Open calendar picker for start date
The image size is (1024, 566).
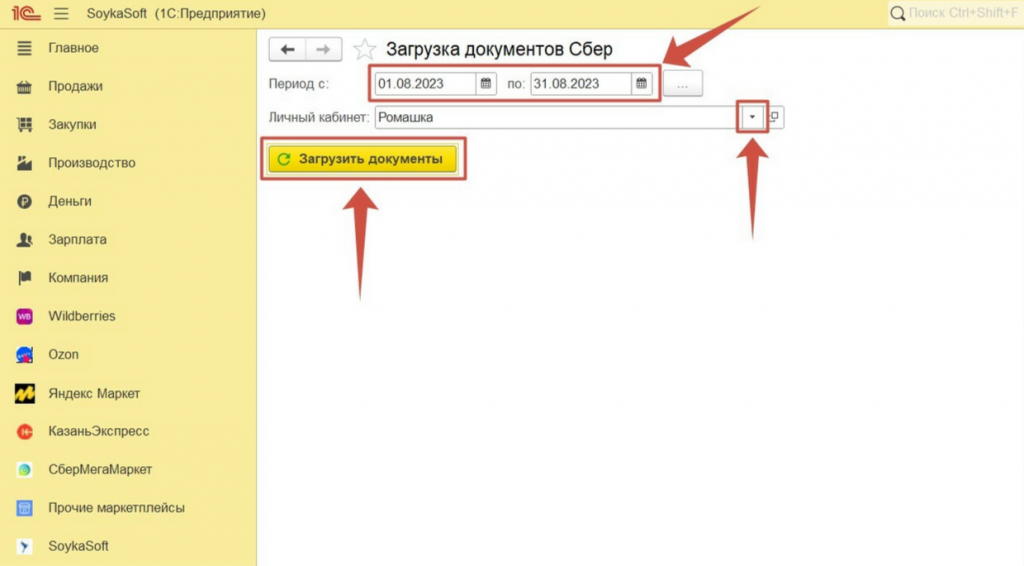tap(486, 84)
